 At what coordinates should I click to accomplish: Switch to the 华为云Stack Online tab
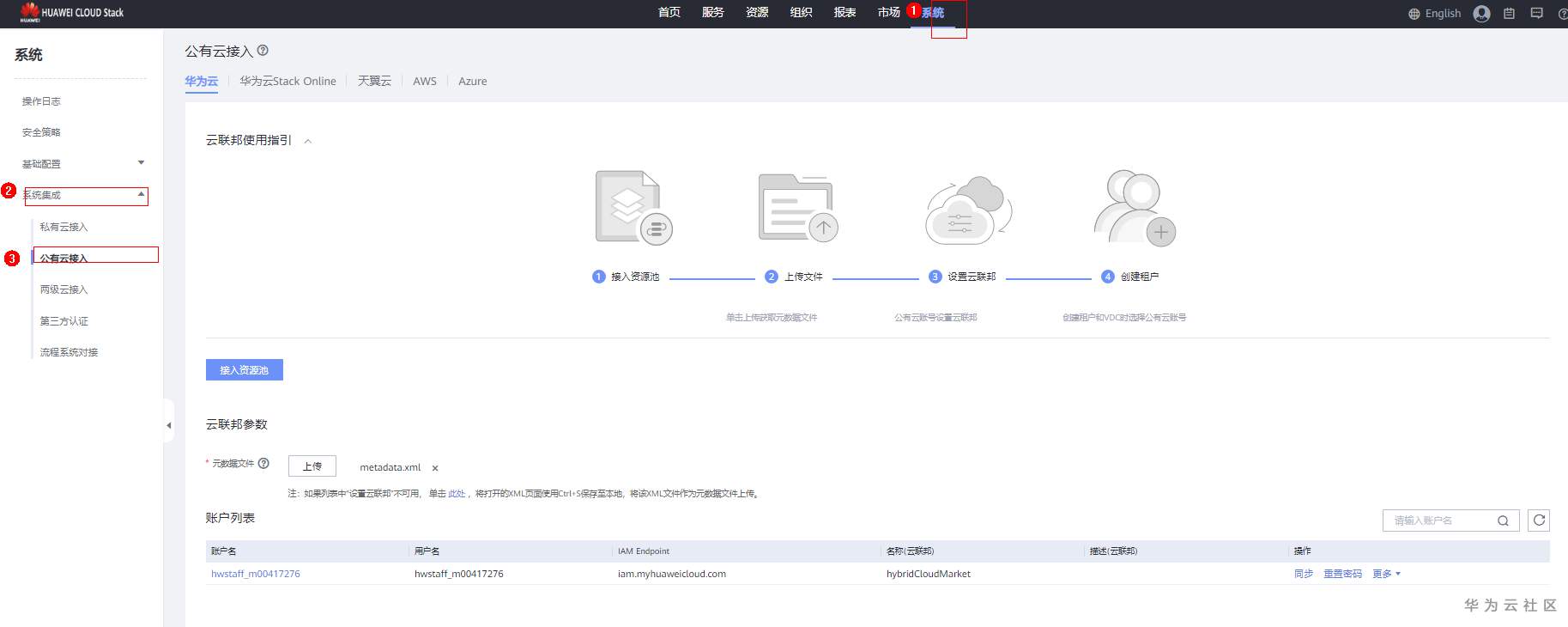click(288, 81)
